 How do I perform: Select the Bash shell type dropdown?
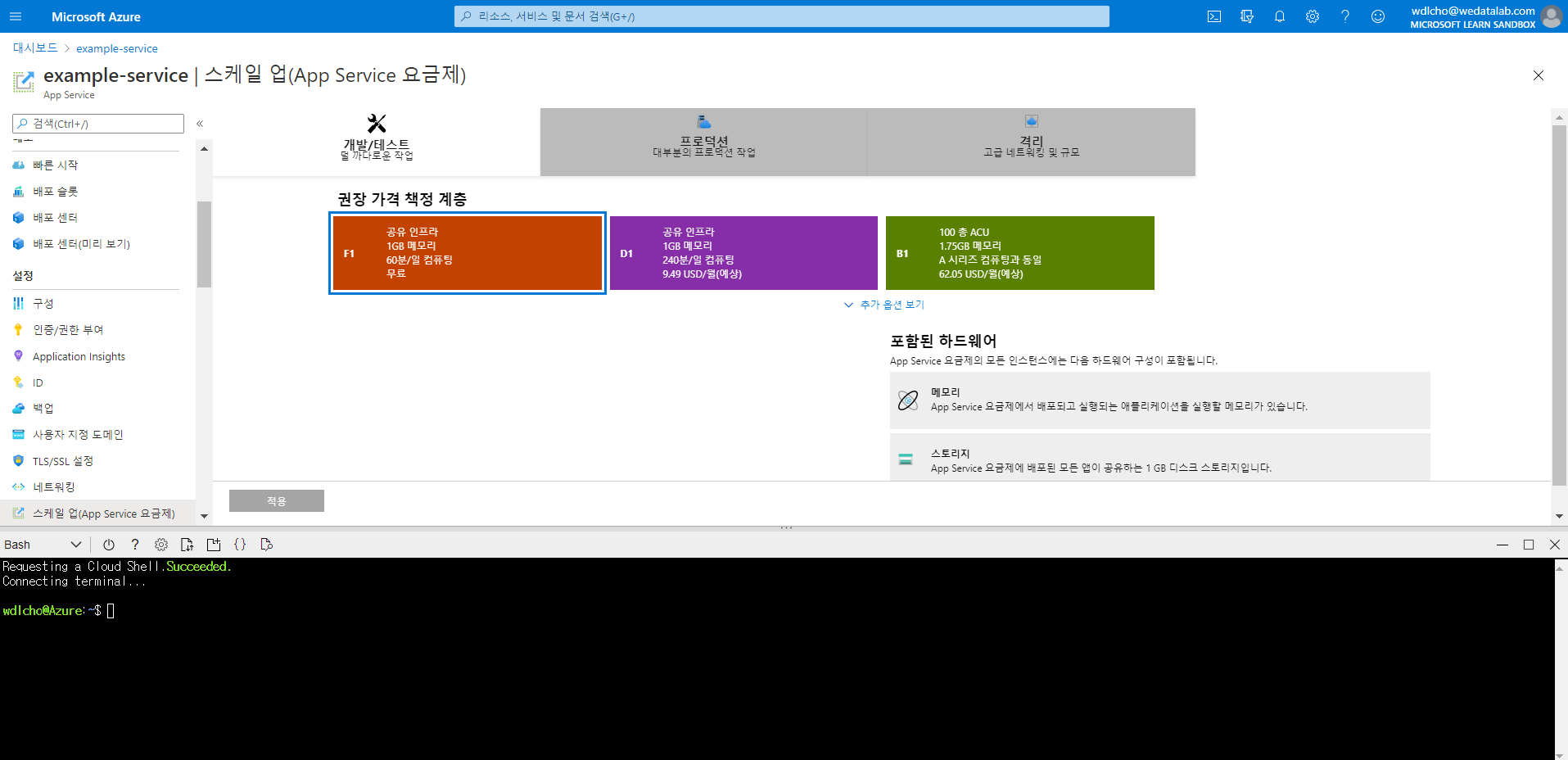(43, 545)
